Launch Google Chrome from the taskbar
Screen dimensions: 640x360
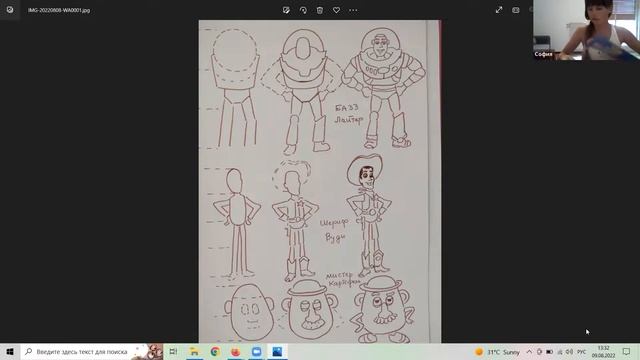click(215, 351)
